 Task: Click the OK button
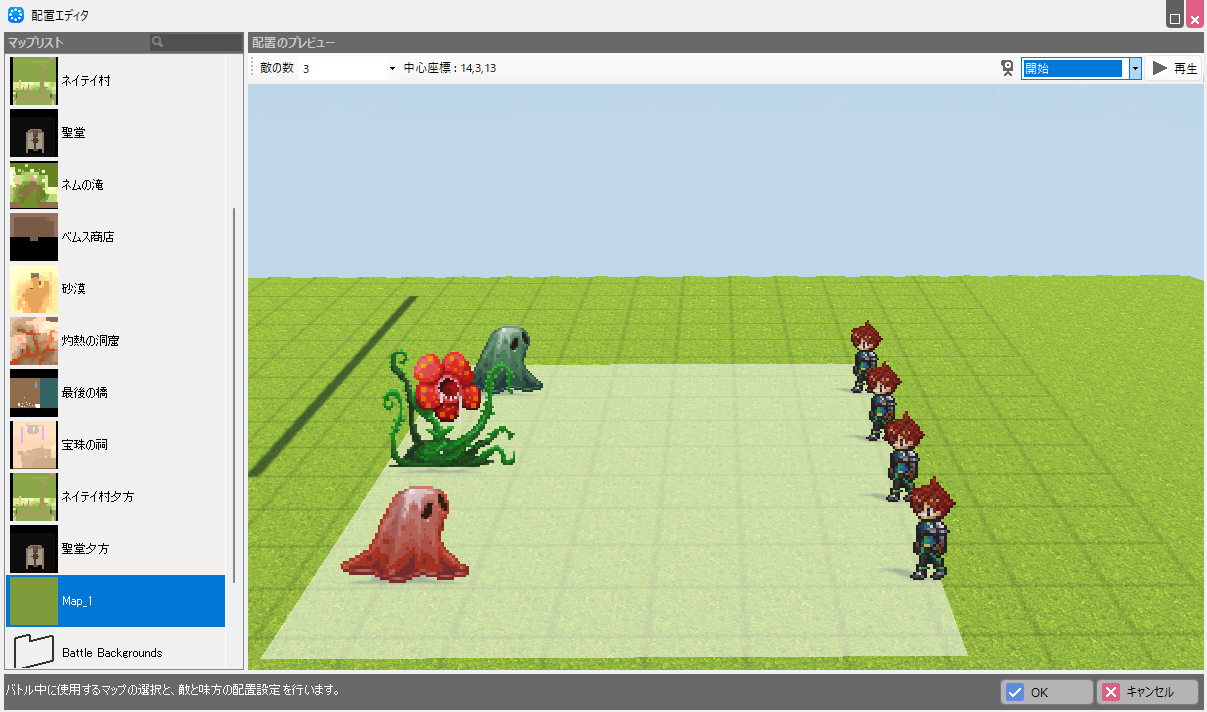(1046, 692)
